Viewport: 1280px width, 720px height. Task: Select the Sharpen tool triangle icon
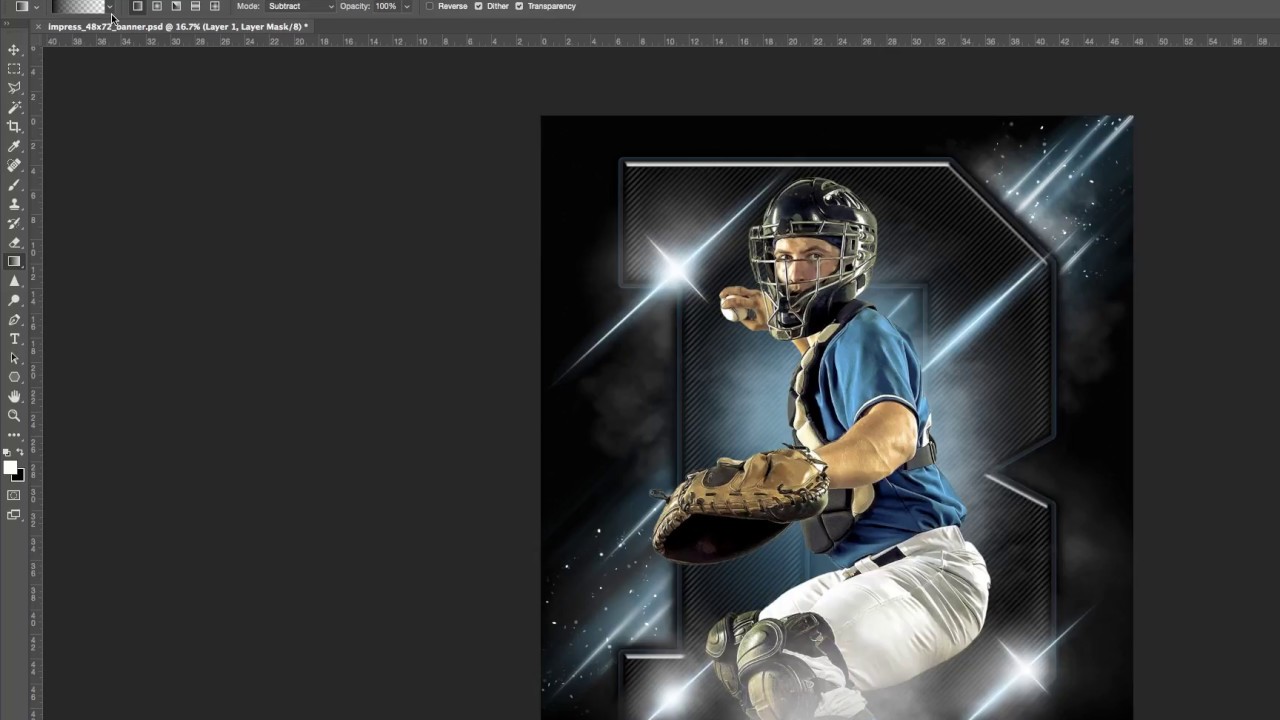14,281
